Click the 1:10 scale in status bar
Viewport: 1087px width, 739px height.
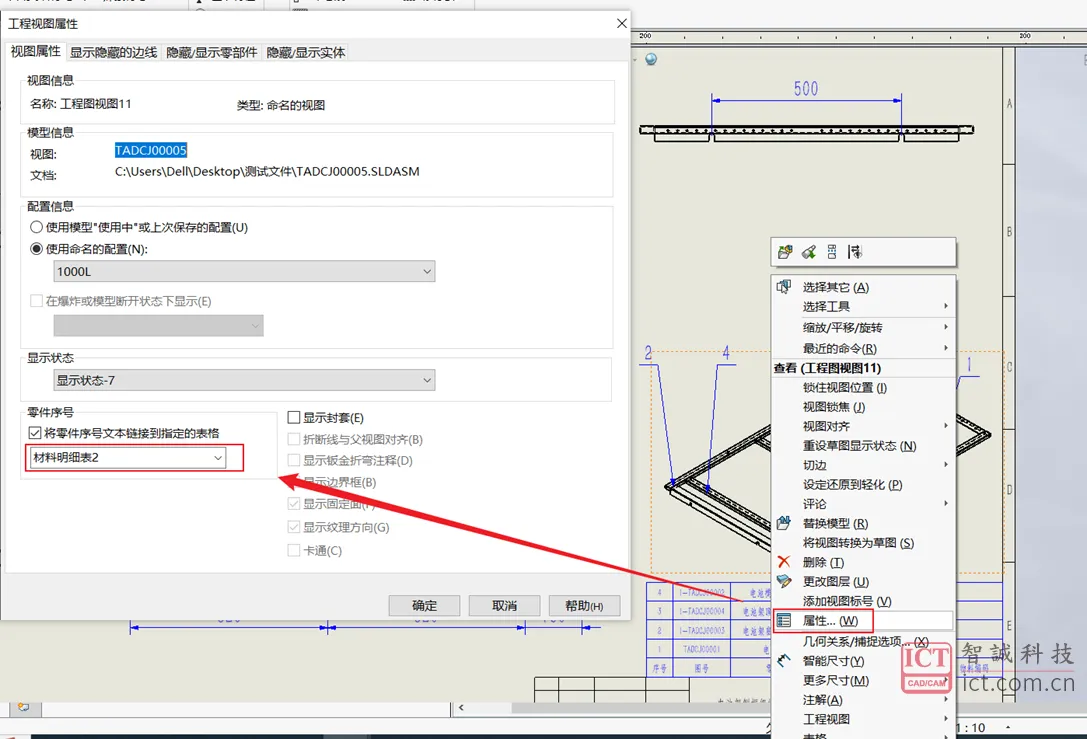971,728
